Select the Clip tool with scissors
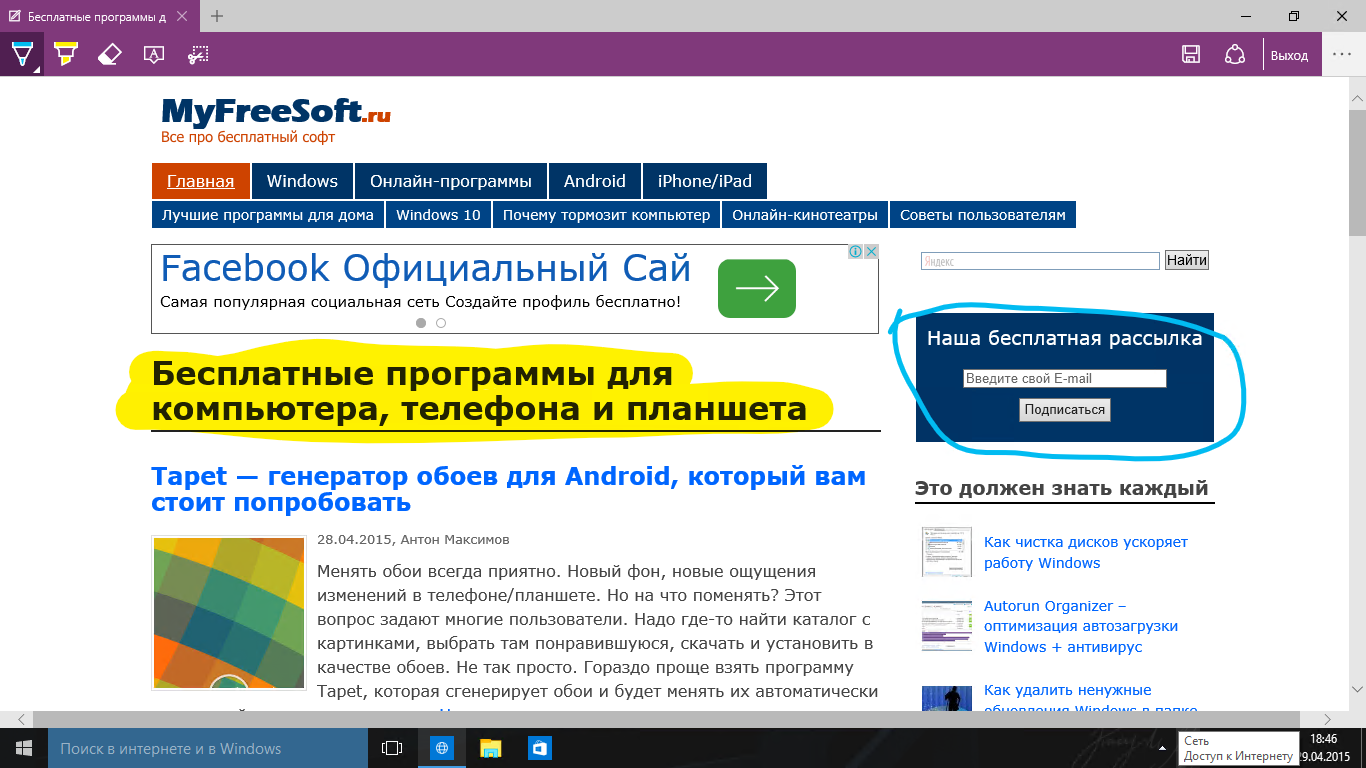 click(198, 54)
